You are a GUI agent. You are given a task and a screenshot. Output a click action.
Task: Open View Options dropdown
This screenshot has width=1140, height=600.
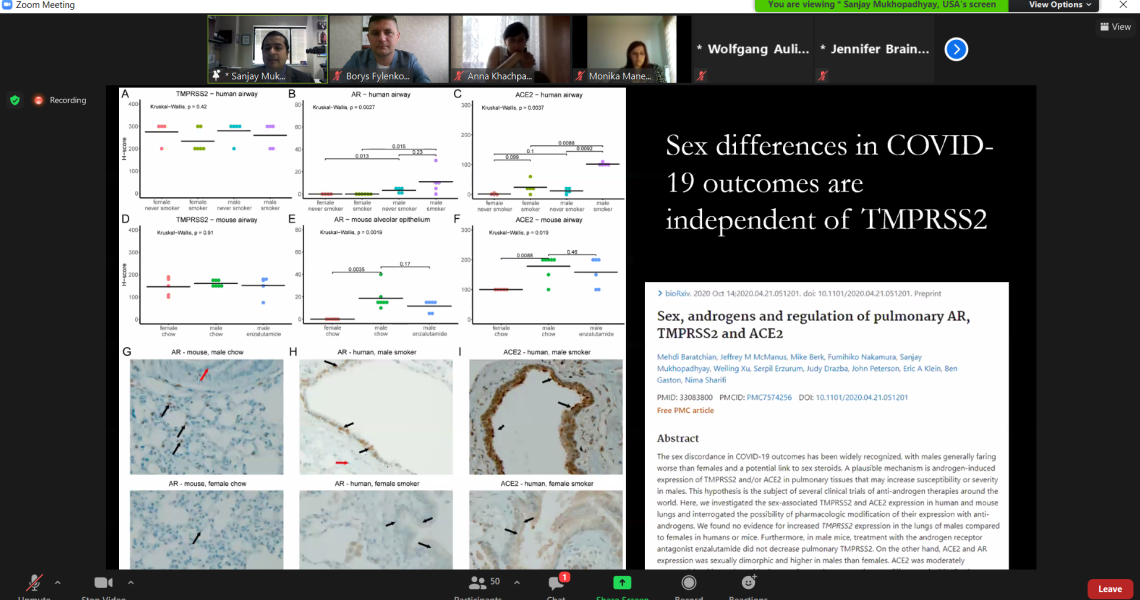click(1059, 5)
